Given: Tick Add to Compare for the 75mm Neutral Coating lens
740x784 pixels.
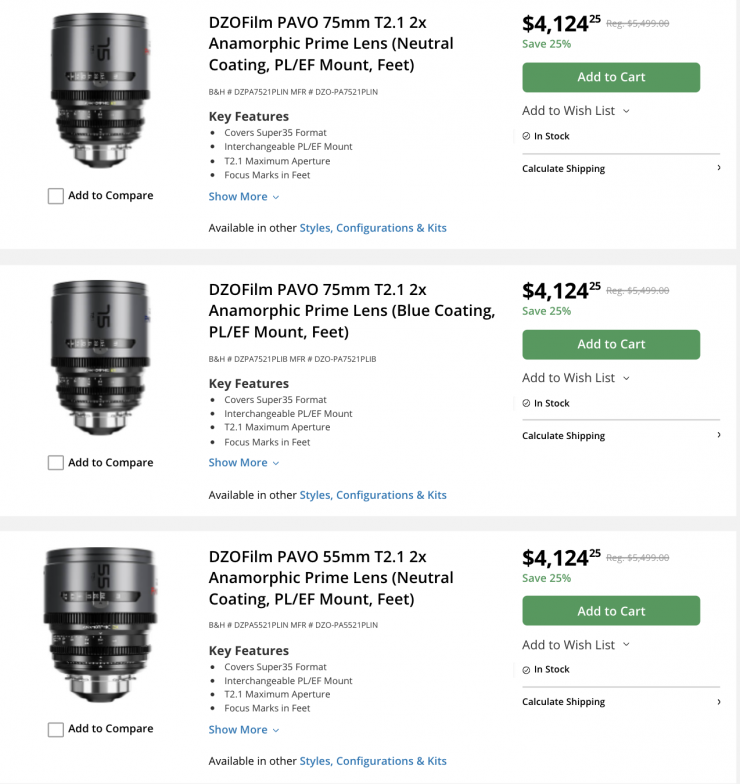Looking at the screenshot, I should 56,196.
